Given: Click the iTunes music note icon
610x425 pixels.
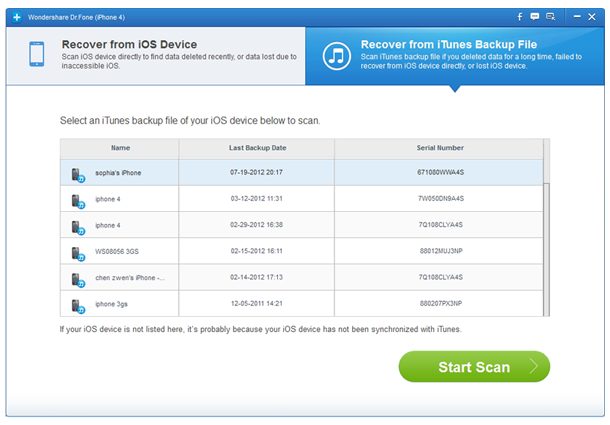Looking at the screenshot, I should pyautogui.click(x=337, y=56).
